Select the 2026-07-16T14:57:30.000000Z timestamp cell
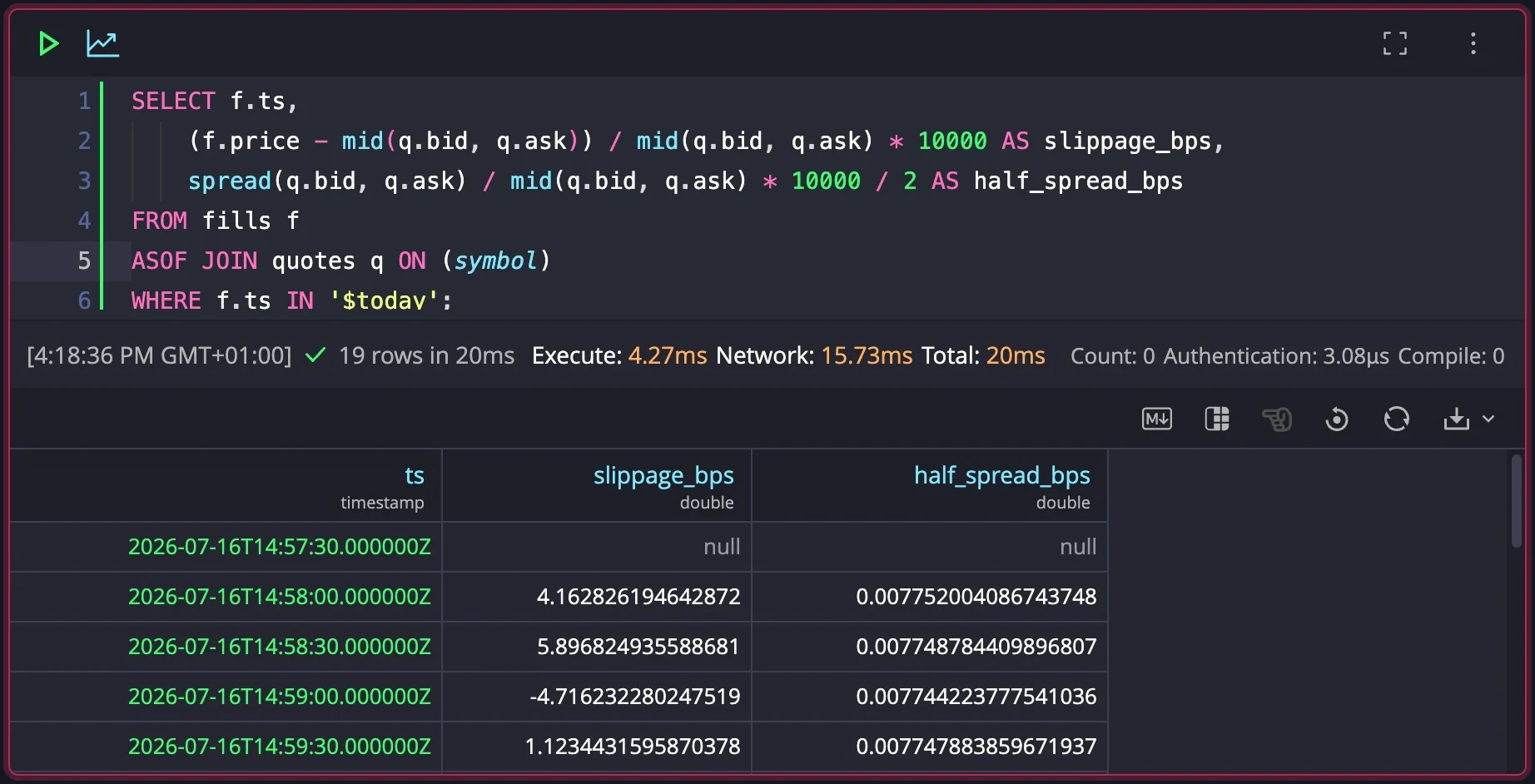Viewport: 1535px width, 784px height. 226,547
